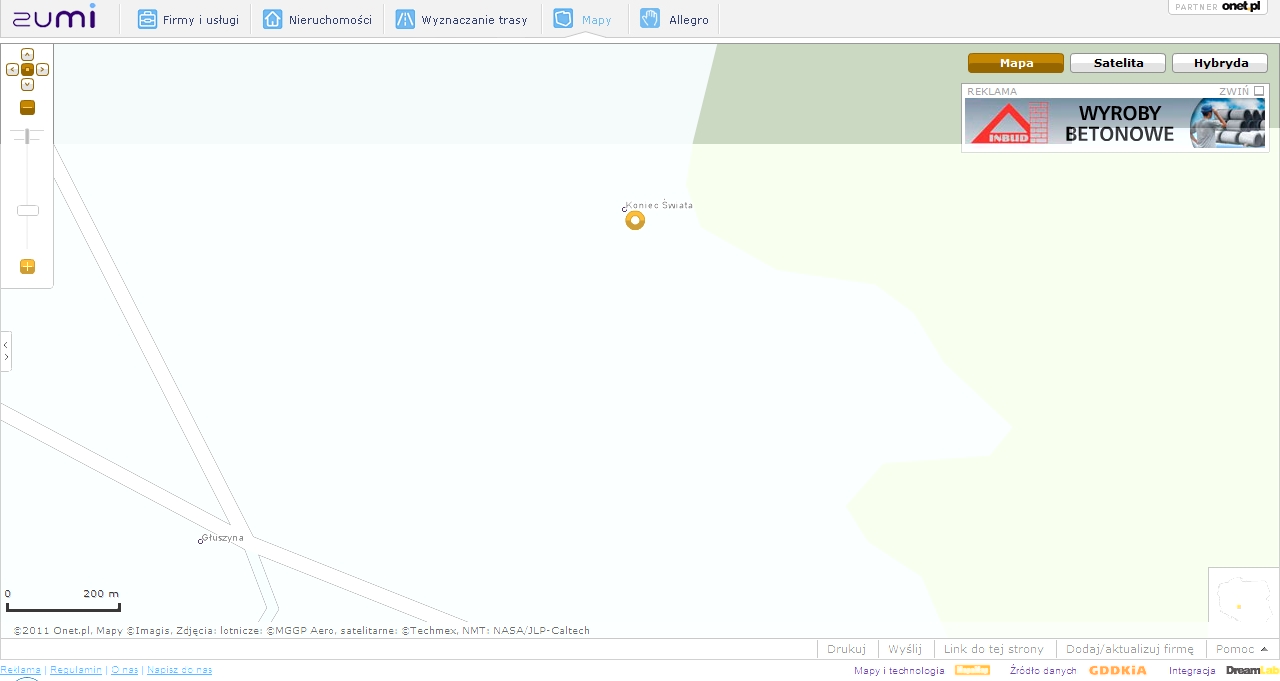
Task: Click the Koniec Świata location marker
Action: coord(635,220)
